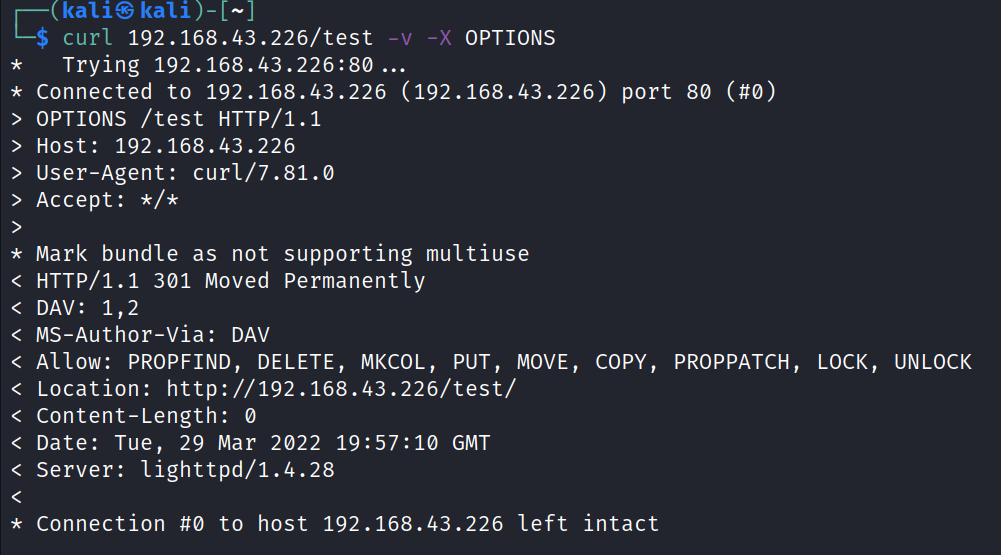Click the dollar sign prompt character
The image size is (1001, 555).
(42, 38)
